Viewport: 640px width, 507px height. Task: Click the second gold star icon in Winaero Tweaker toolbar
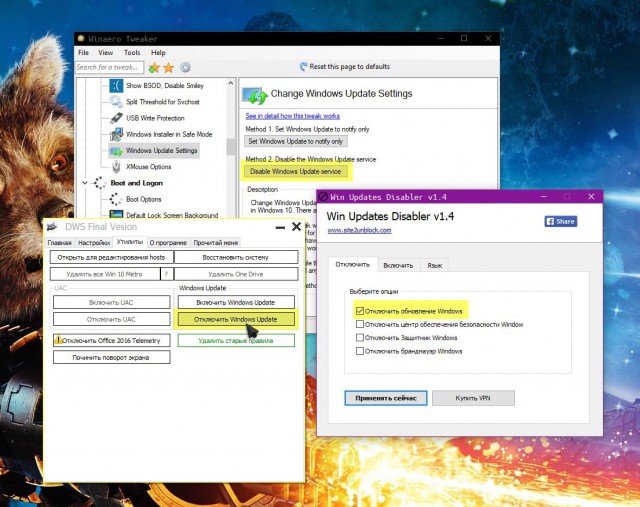[168, 67]
